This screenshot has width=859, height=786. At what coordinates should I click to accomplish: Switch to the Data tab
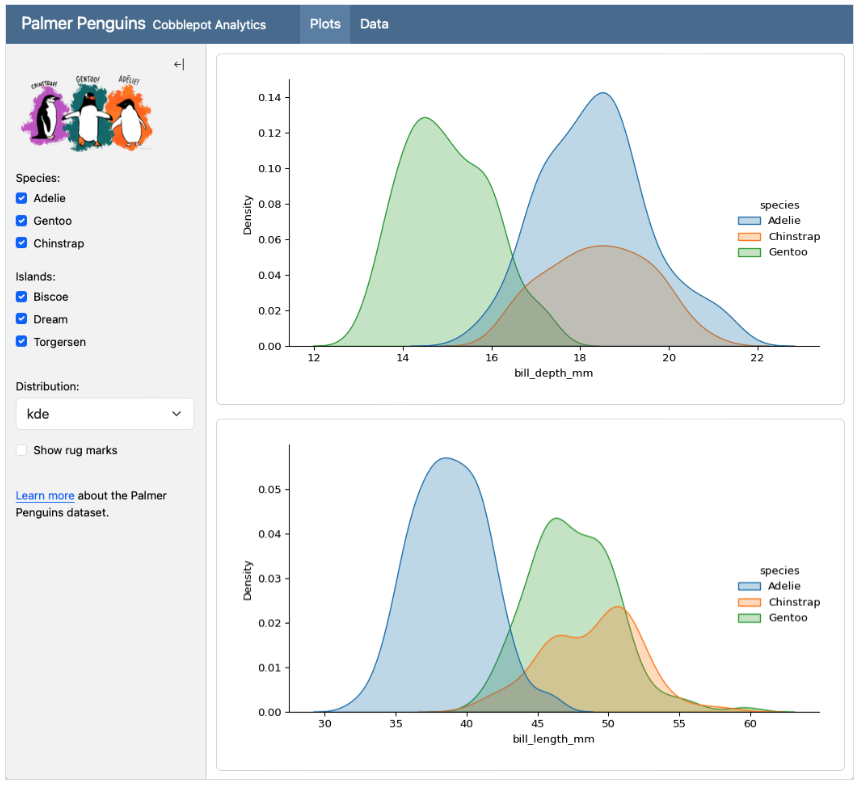pyautogui.click(x=374, y=24)
